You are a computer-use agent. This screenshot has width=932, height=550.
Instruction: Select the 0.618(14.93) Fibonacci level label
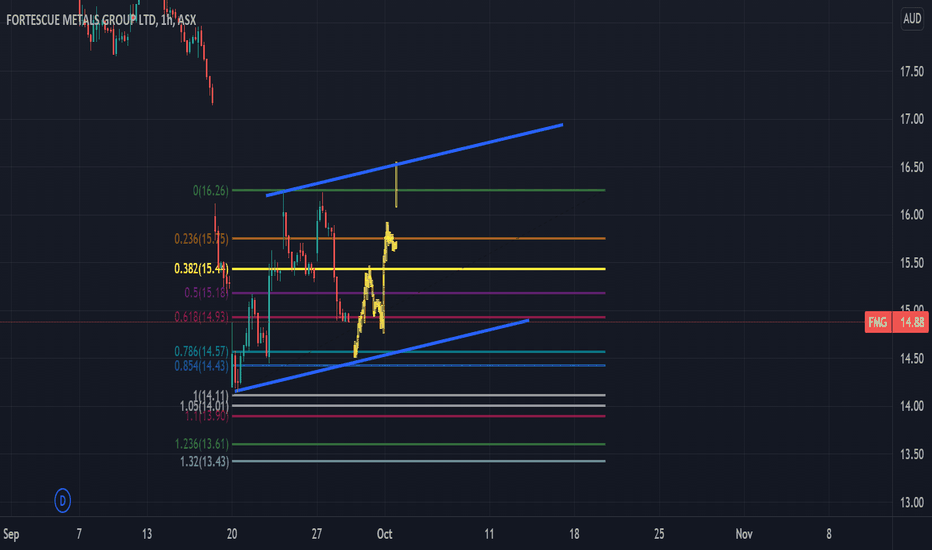click(201, 317)
